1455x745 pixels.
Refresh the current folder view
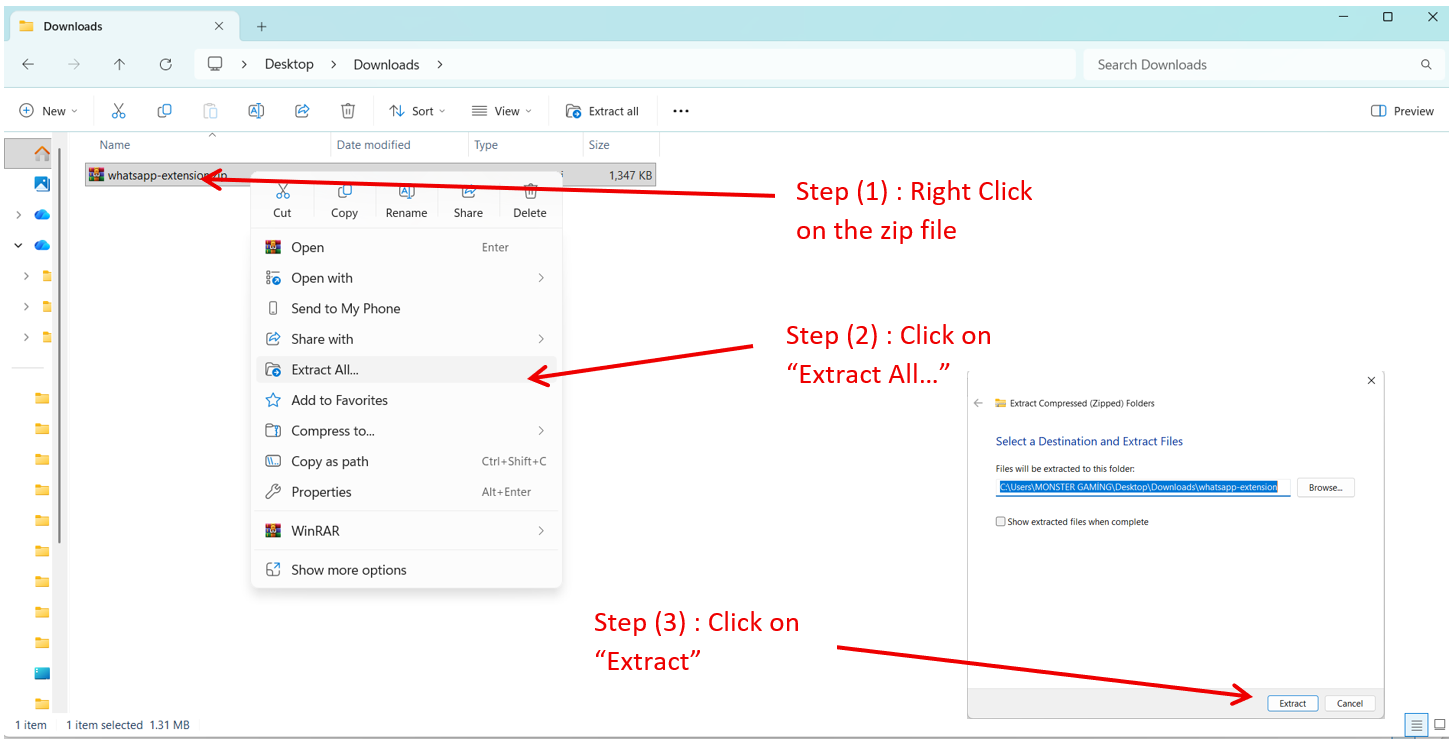(x=166, y=64)
